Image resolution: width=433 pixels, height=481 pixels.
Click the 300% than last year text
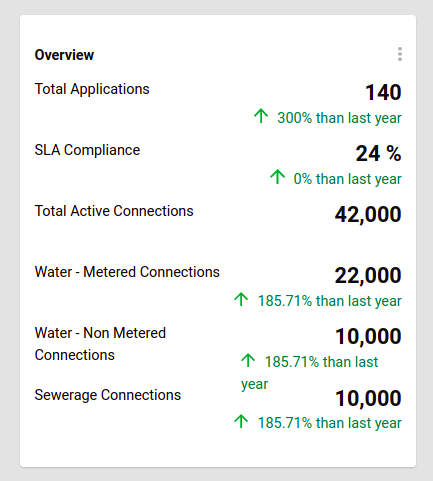(x=339, y=118)
